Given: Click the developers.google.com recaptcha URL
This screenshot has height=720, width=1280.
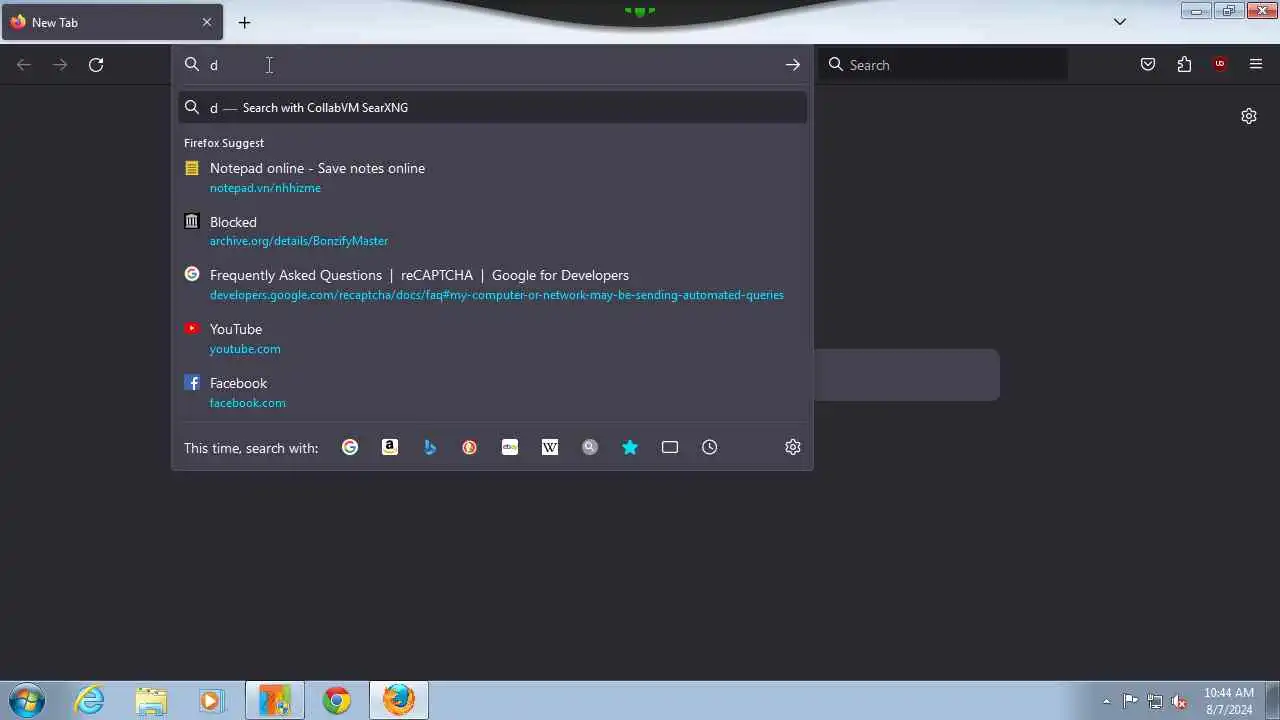Looking at the screenshot, I should (497, 295).
